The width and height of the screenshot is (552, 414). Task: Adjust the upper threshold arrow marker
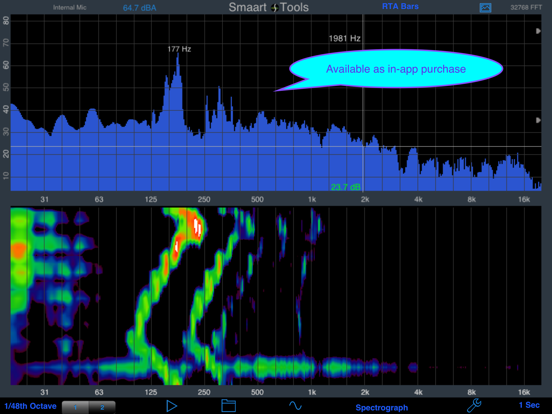click(x=538, y=31)
